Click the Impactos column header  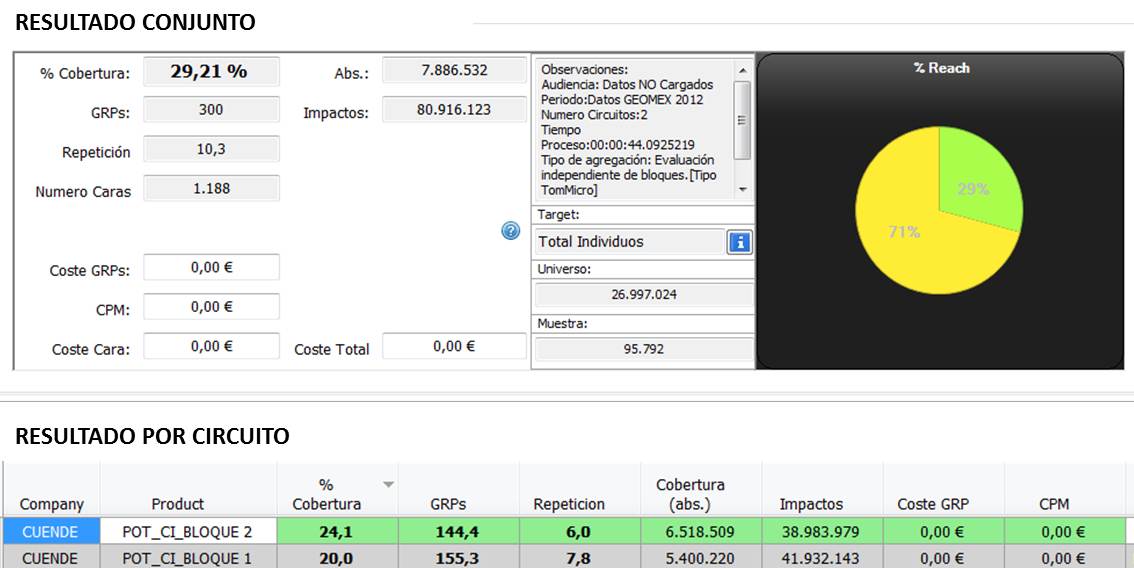[811, 504]
